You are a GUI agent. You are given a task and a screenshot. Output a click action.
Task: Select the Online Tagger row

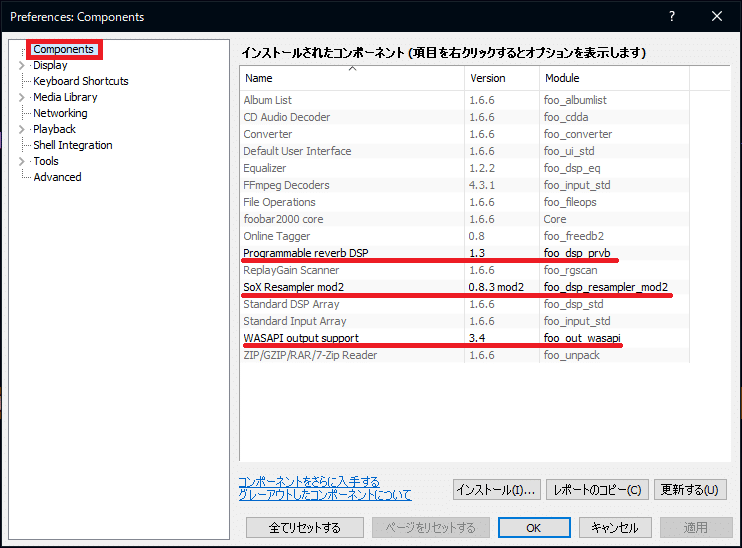(x=465, y=237)
